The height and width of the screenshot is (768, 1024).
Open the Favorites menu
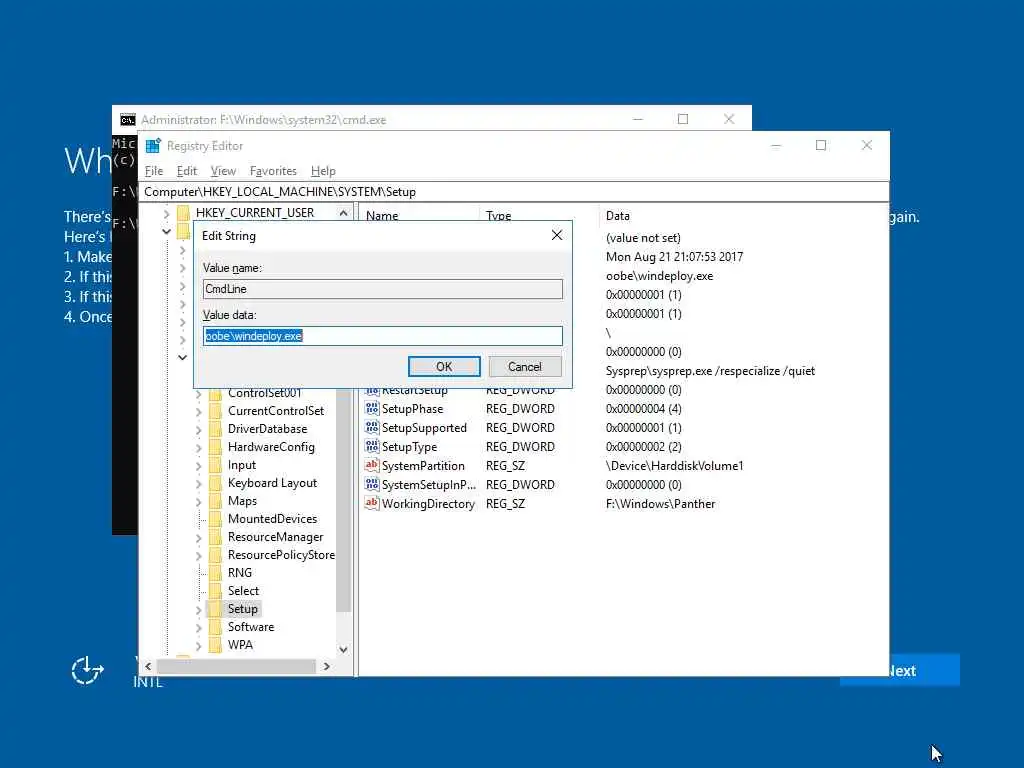pyautogui.click(x=273, y=170)
